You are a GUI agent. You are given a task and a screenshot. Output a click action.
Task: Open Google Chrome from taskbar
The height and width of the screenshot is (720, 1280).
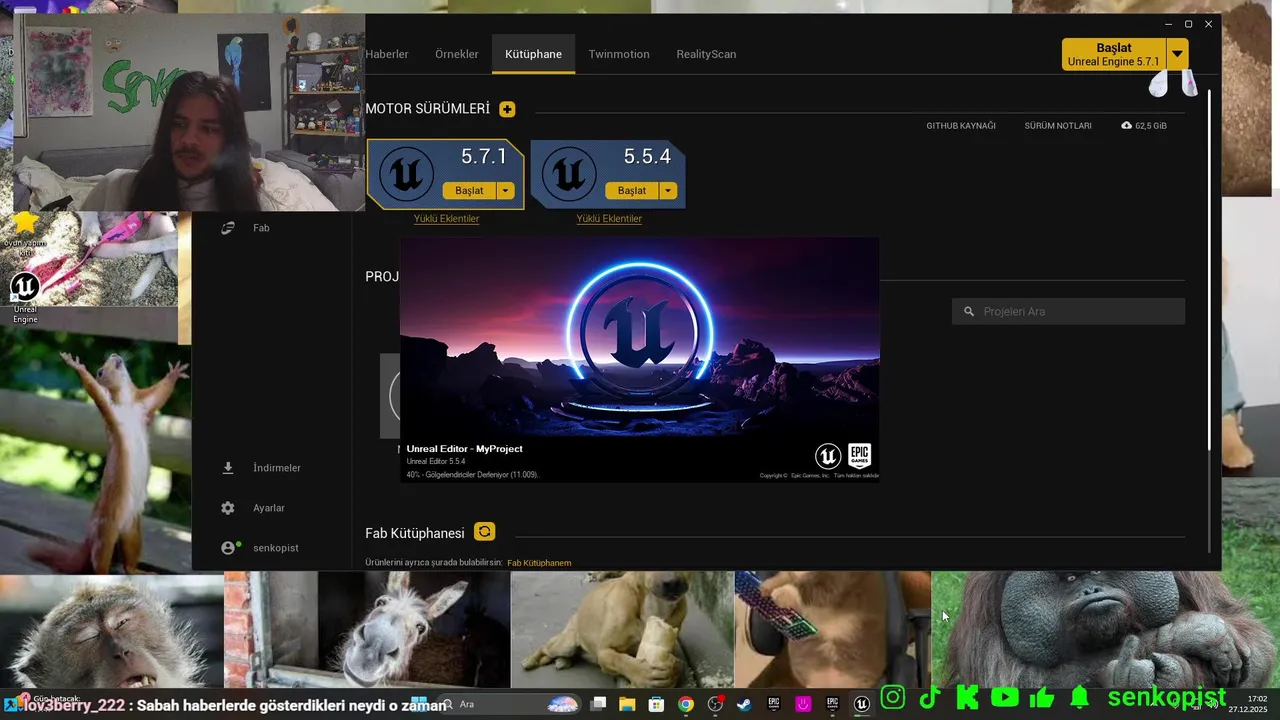pyautogui.click(x=686, y=704)
